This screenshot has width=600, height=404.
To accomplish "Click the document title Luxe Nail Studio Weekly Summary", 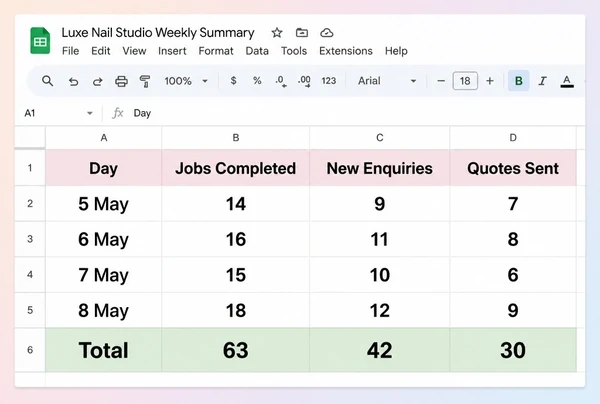I will point(158,33).
